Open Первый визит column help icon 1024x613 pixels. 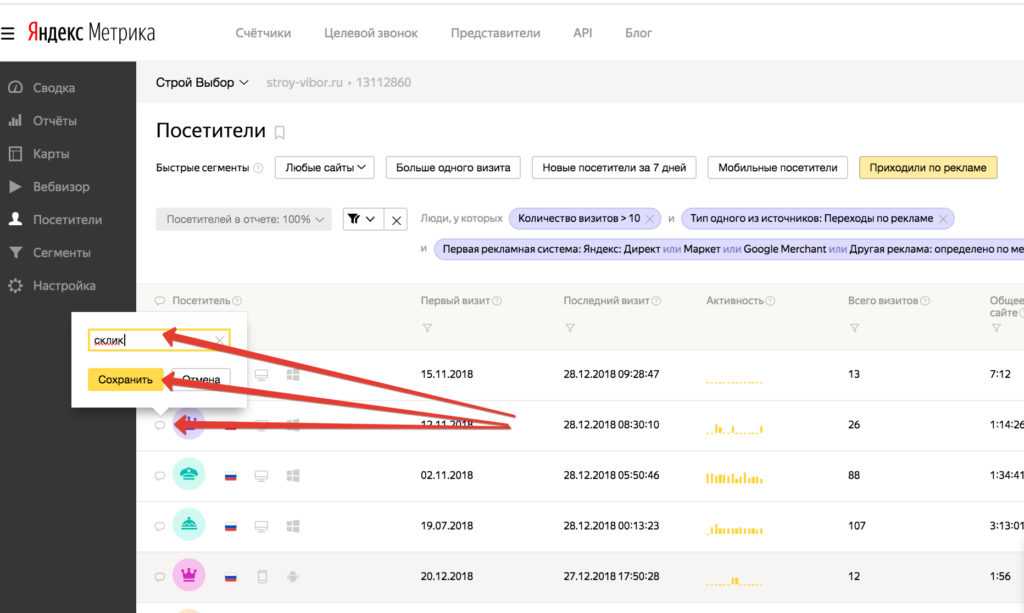(x=497, y=301)
